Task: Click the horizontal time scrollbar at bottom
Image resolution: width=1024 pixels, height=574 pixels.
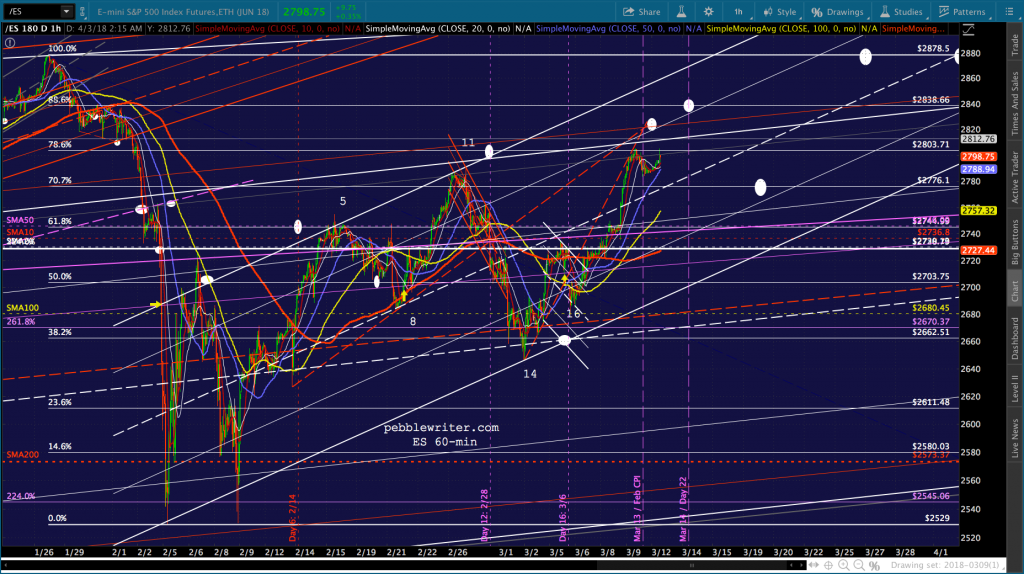Action: [x=402, y=566]
